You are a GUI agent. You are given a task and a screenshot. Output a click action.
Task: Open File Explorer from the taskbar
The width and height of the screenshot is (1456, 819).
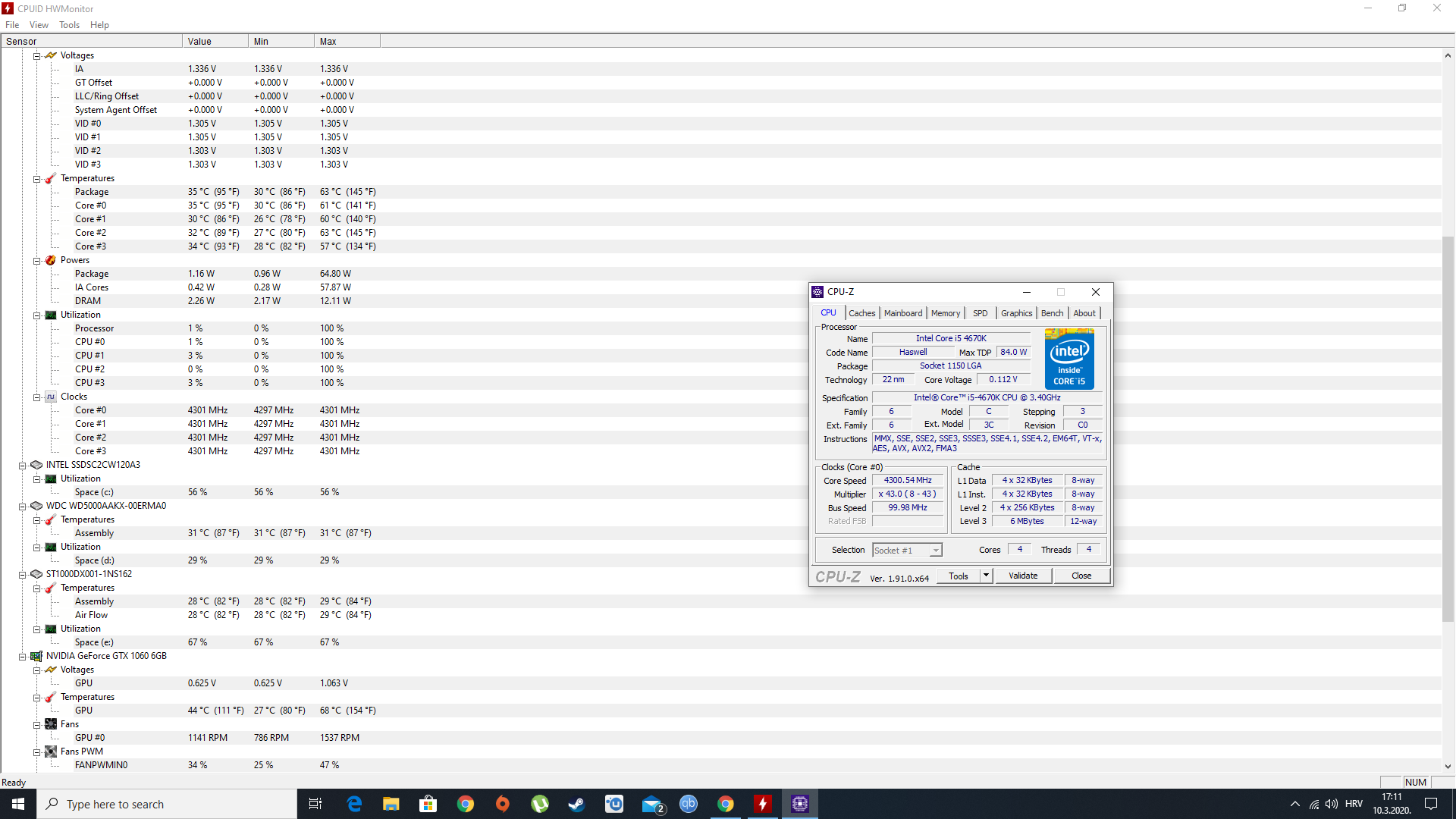(391, 804)
